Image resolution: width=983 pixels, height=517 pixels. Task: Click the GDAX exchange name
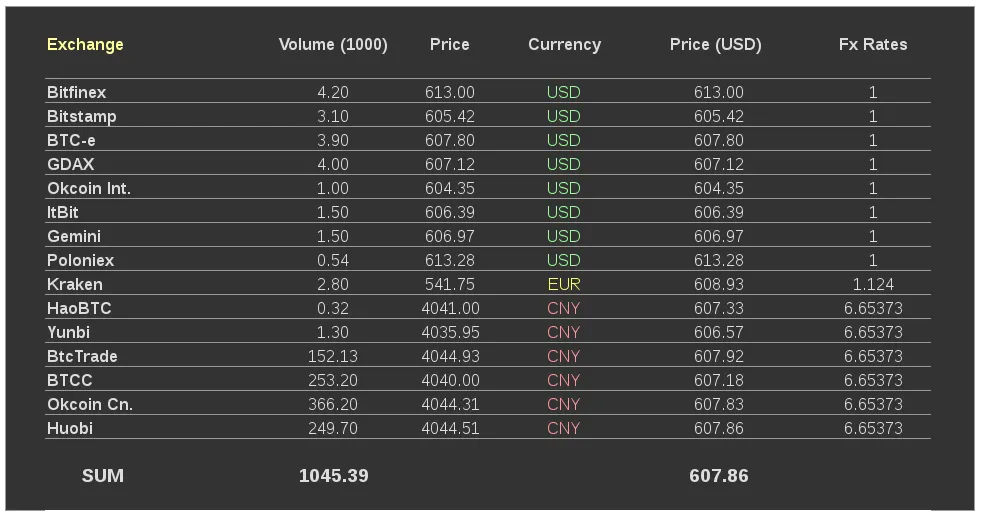70,164
